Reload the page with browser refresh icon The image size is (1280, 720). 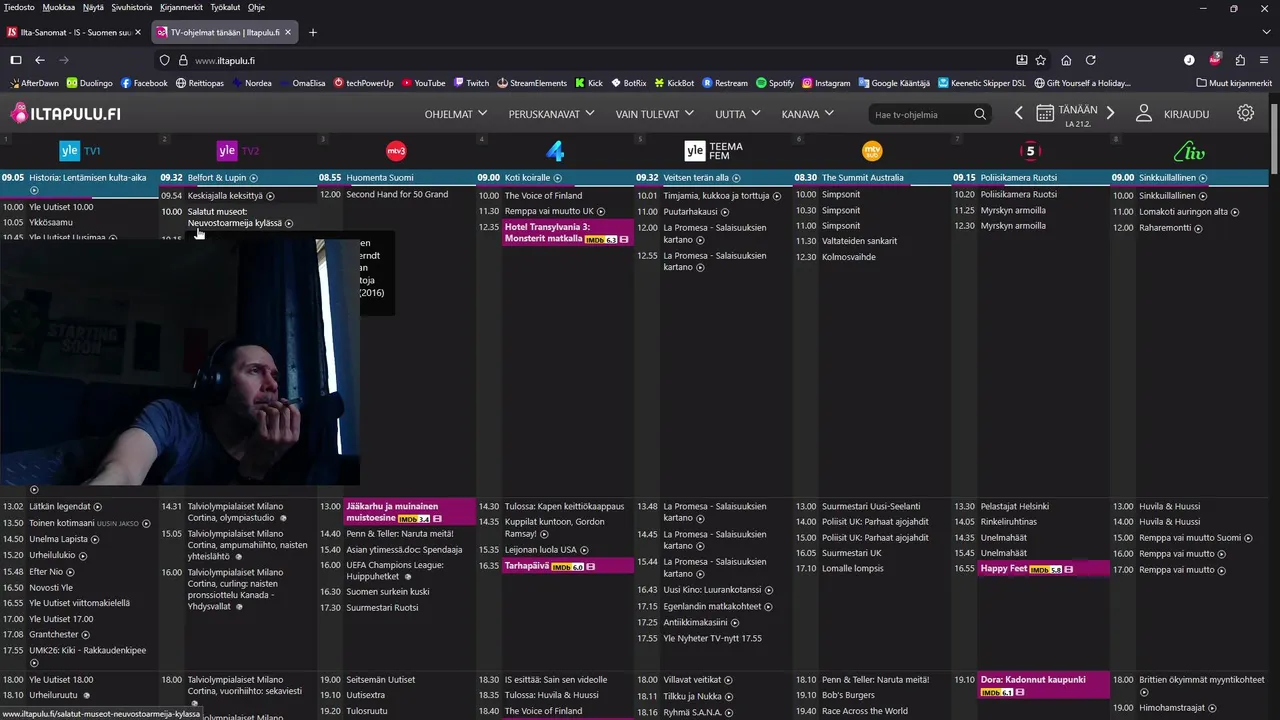1091,60
